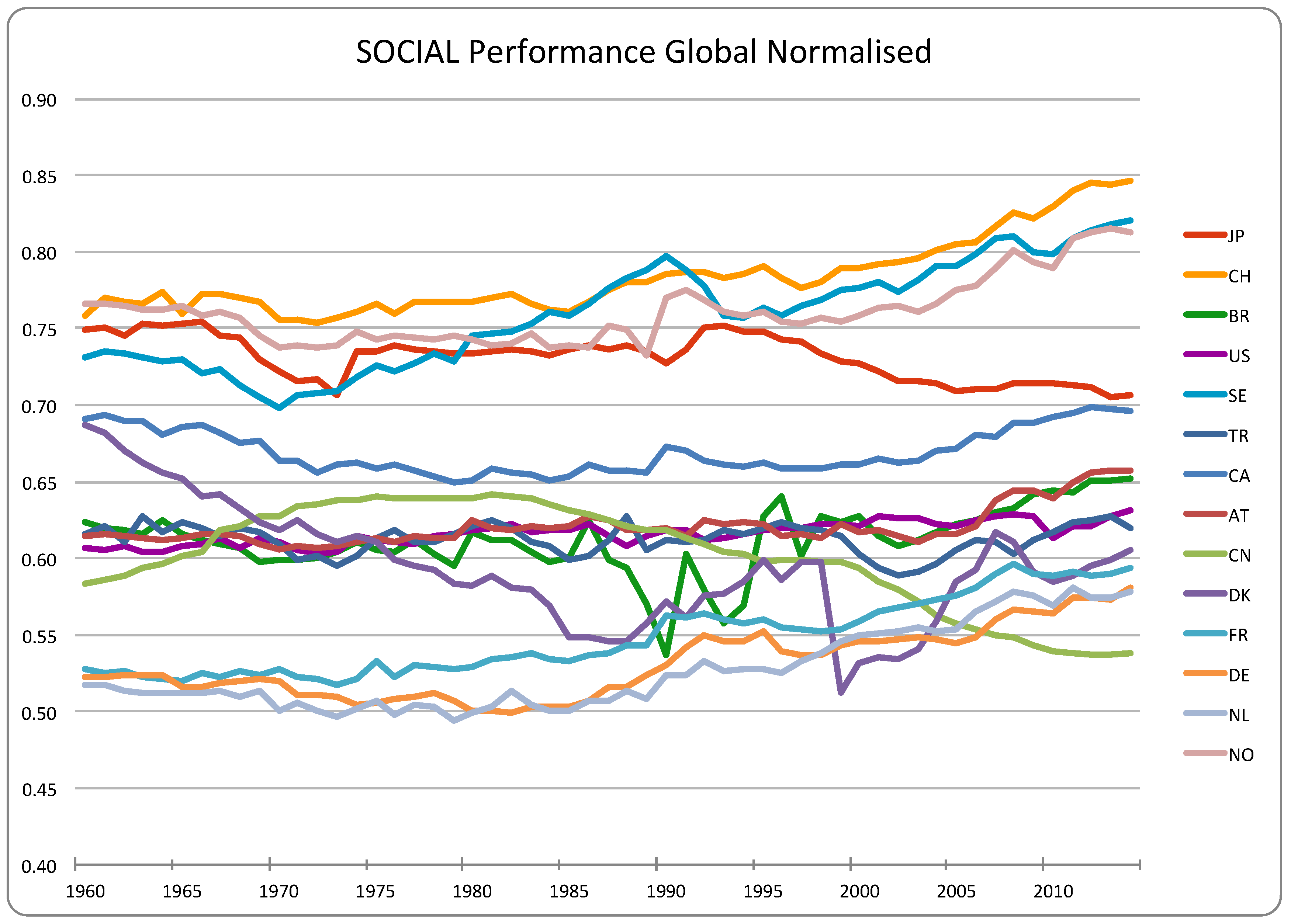Click the CA legend color swatch
Image resolution: width=1291 pixels, height=924 pixels.
pos(1204,475)
